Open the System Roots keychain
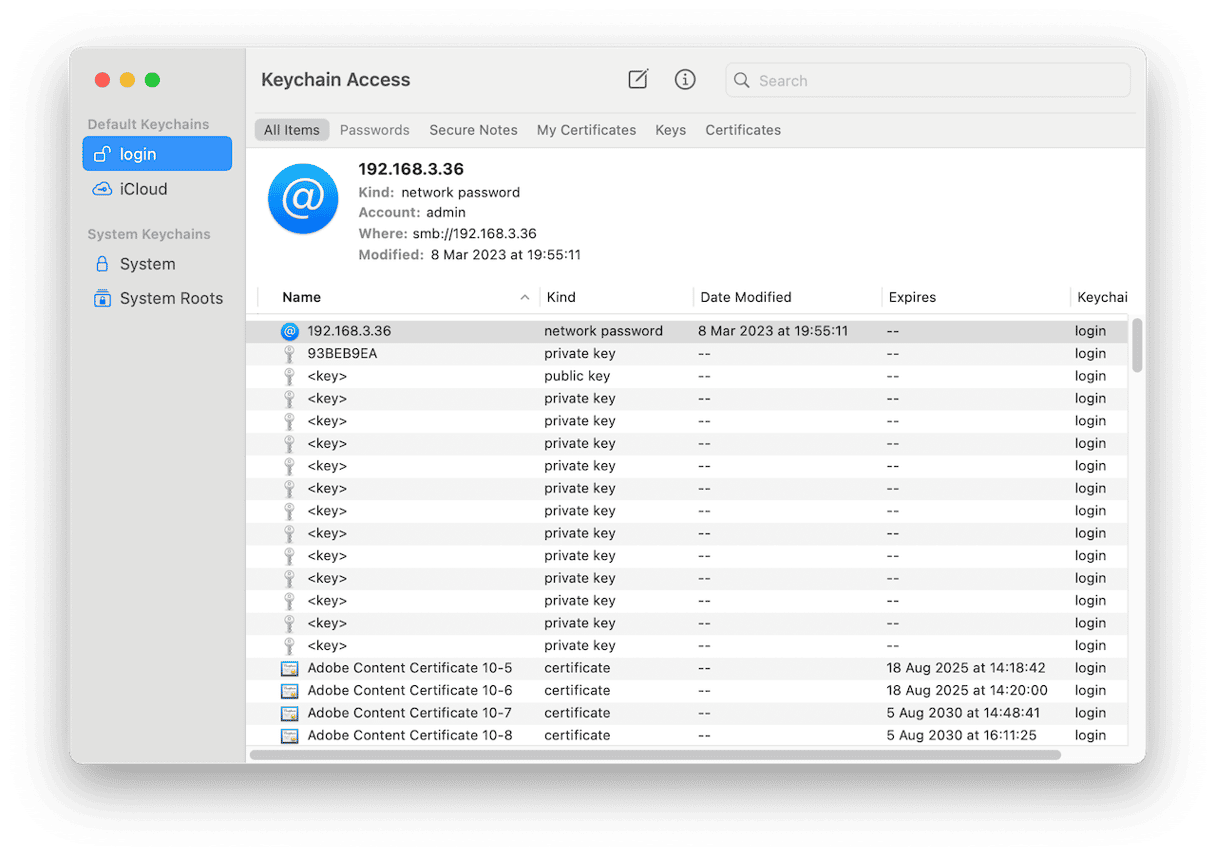The height and width of the screenshot is (856, 1216). point(170,298)
